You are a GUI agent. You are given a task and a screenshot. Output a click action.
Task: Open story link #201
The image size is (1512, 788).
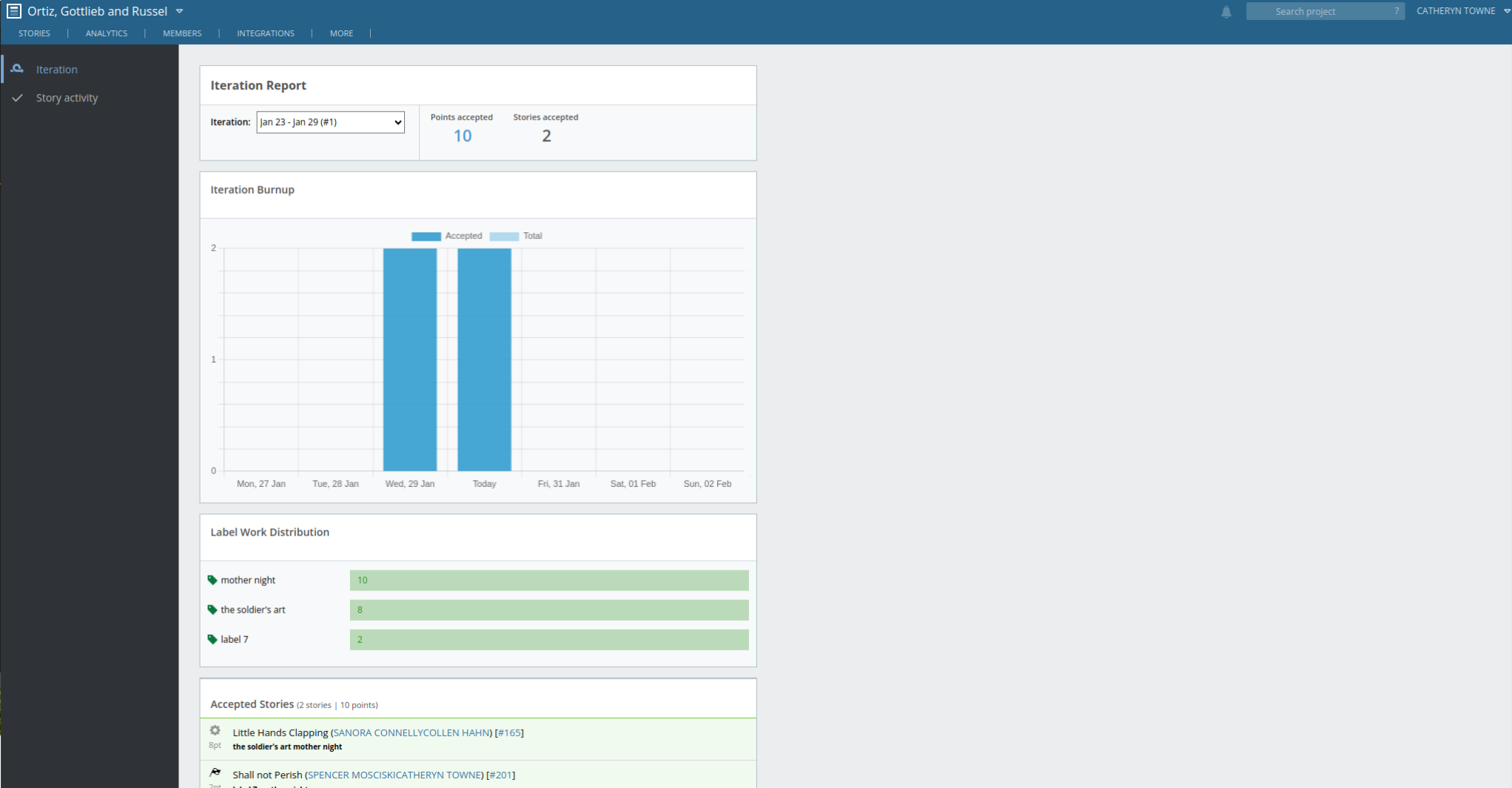pos(501,775)
